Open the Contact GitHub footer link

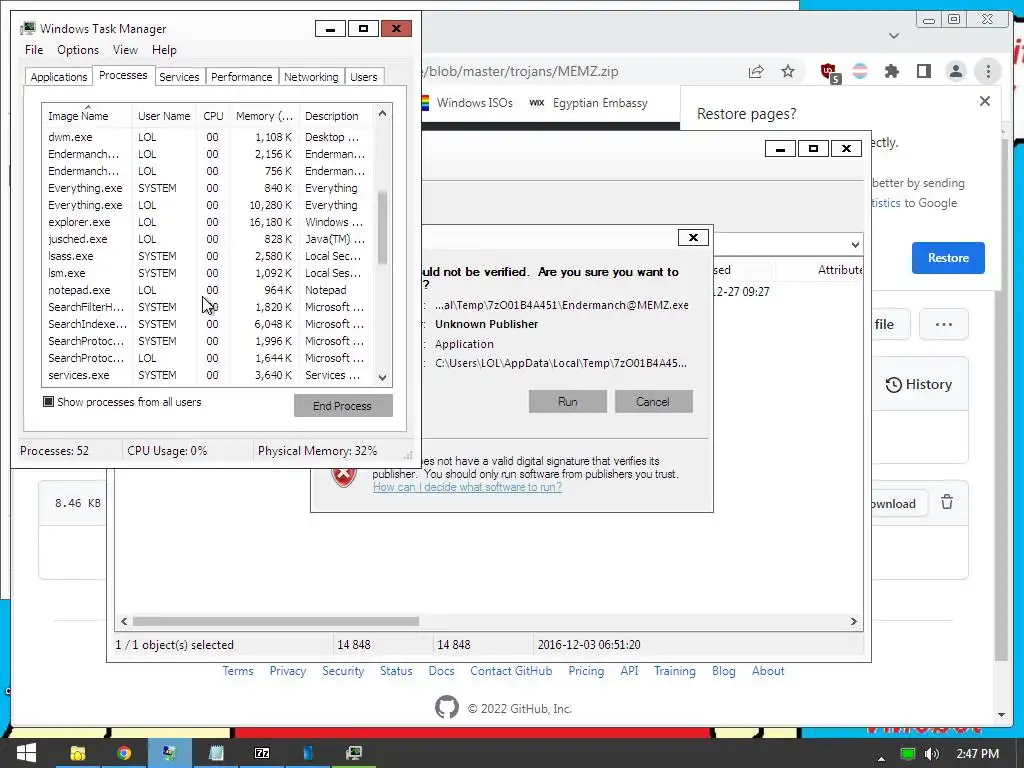511,671
